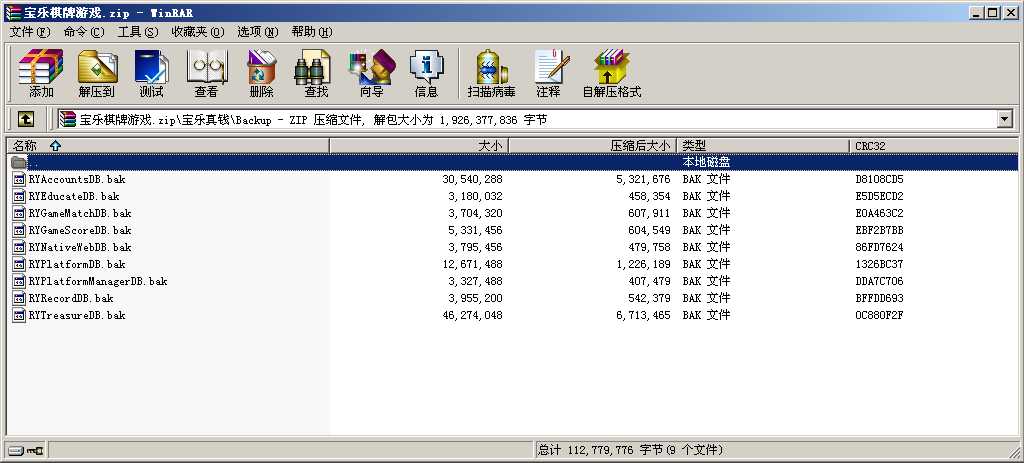The width and height of the screenshot is (1024, 463).
Task: Click the CRC32 value DDA7C706
Action: point(879,281)
